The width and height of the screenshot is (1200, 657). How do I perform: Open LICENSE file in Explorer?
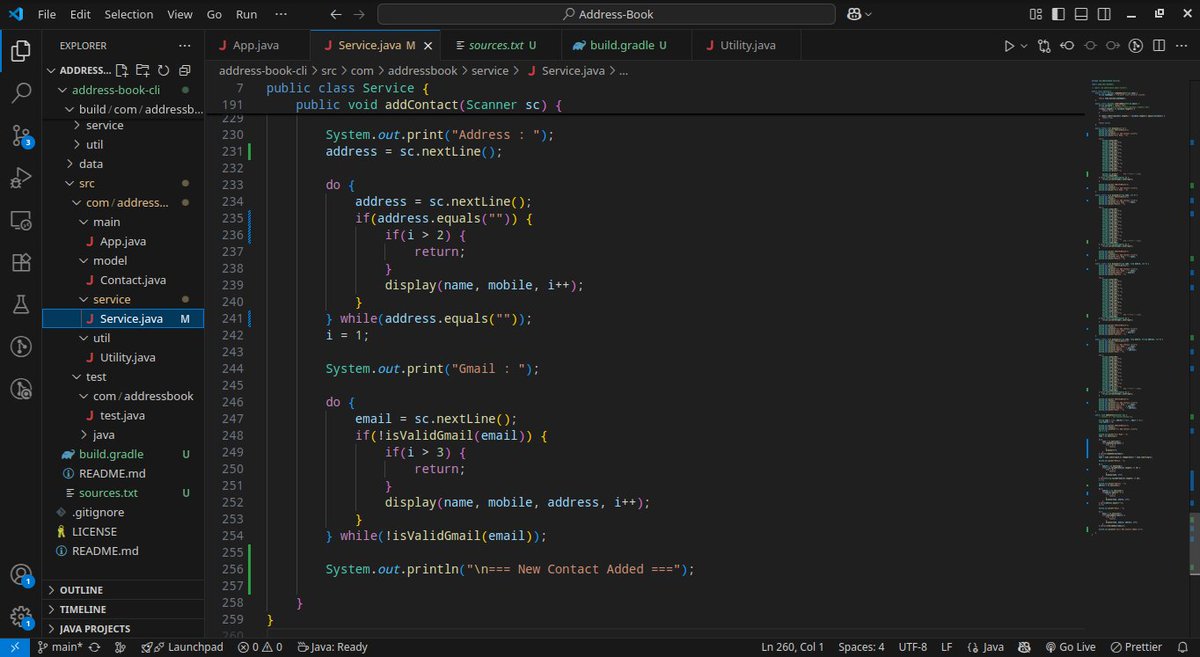tap(122, 532)
